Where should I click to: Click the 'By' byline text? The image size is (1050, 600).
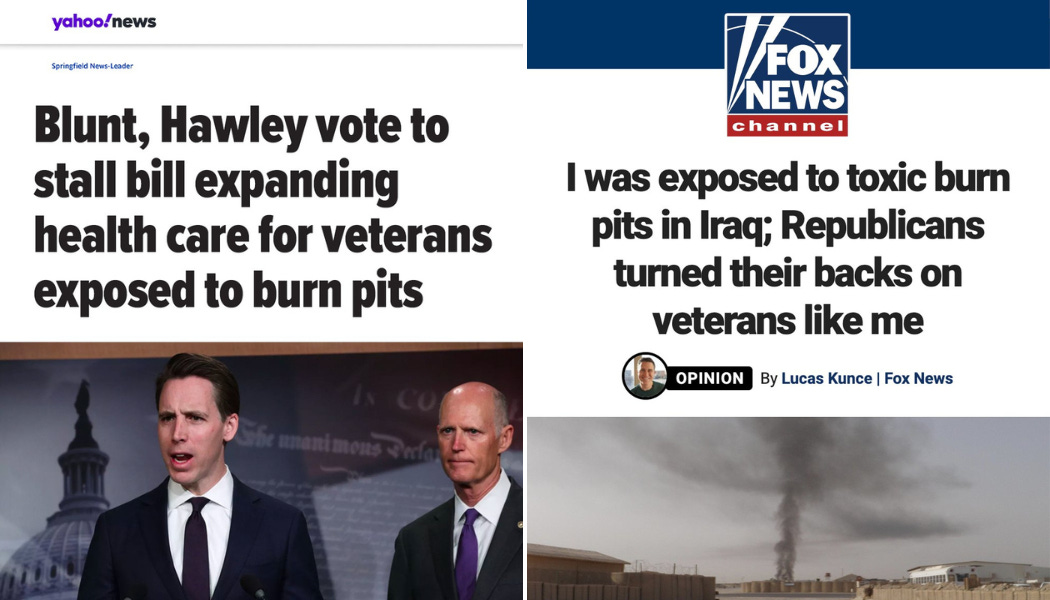[769, 379]
